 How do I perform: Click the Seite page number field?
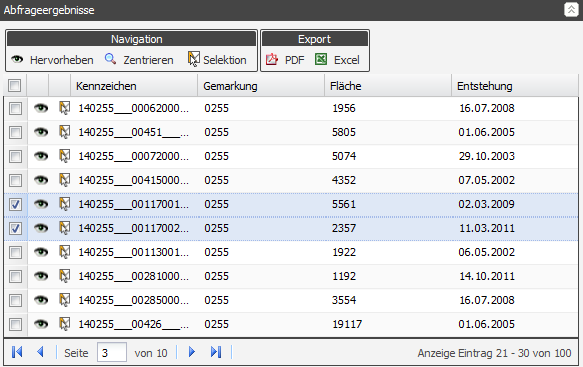112,352
